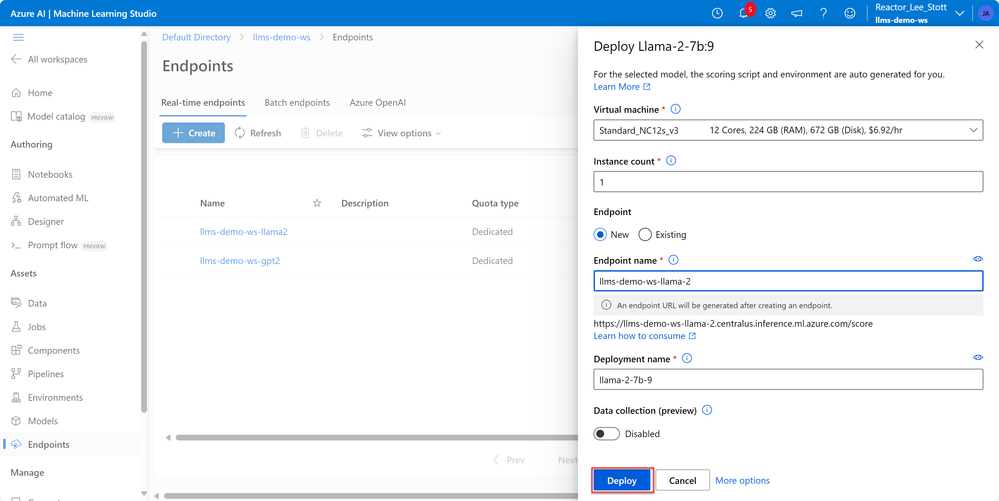This screenshot has width=999, height=501.
Task: Open Prompt flow in the sidebar
Action: [x=52, y=245]
